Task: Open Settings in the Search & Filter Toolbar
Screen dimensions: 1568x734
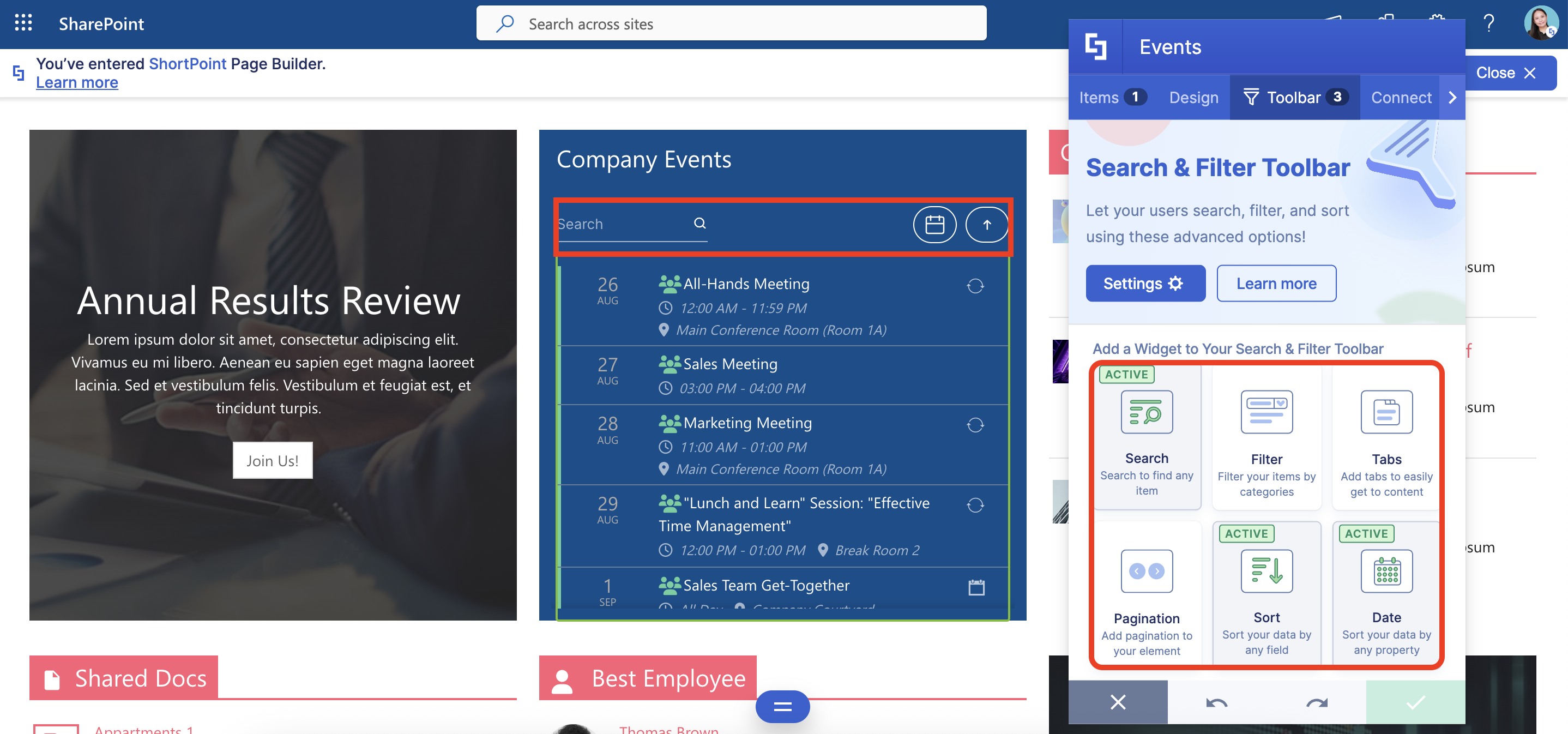Action: coord(1145,283)
